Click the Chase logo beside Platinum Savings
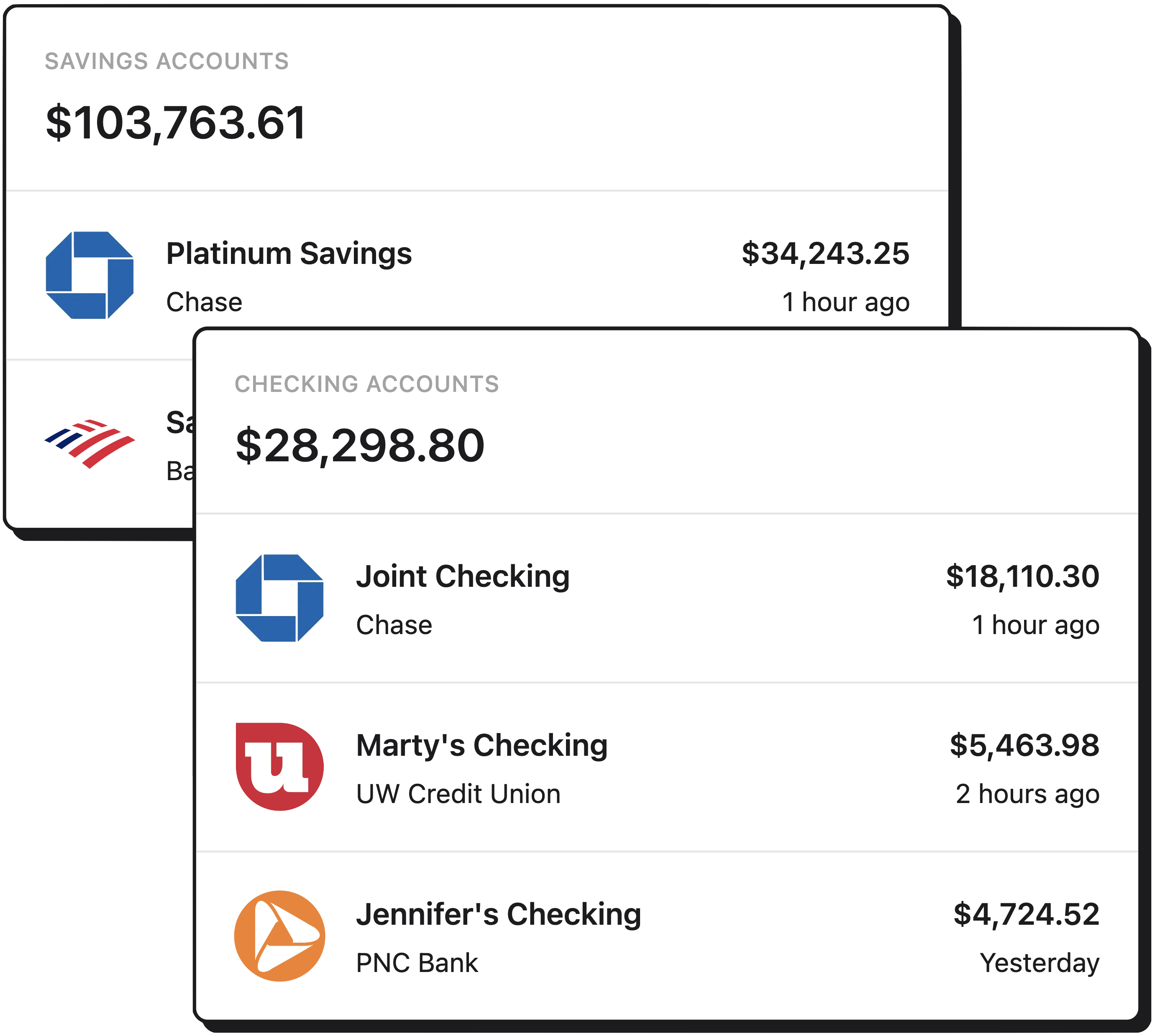1155x1036 pixels. (90, 276)
